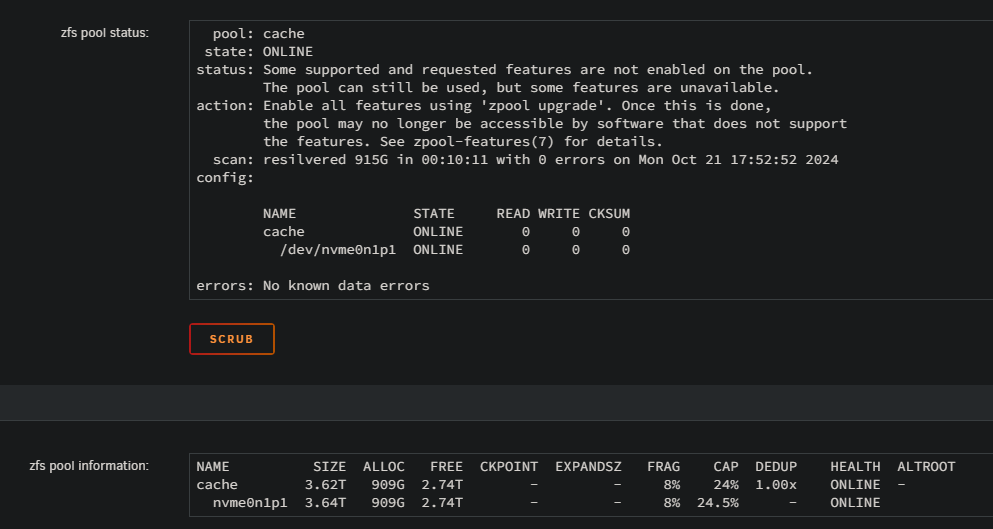Click the DEDUP value 1.00x
Image resolution: width=993 pixels, height=529 pixels.
776,485
